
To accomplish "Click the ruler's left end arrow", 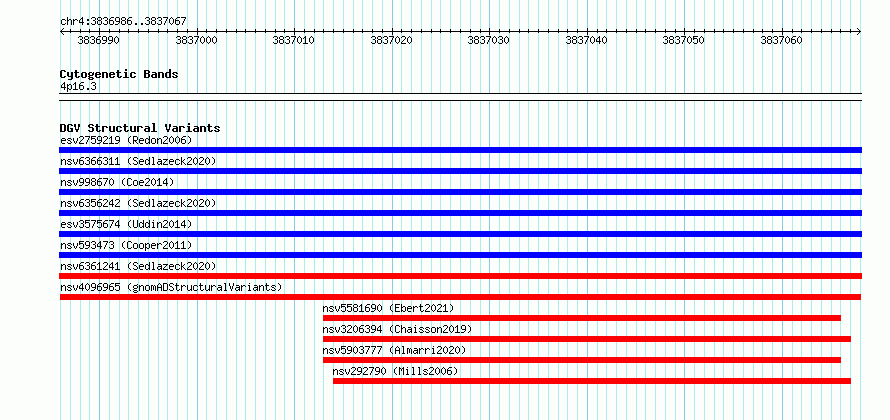I will tap(63, 32).
